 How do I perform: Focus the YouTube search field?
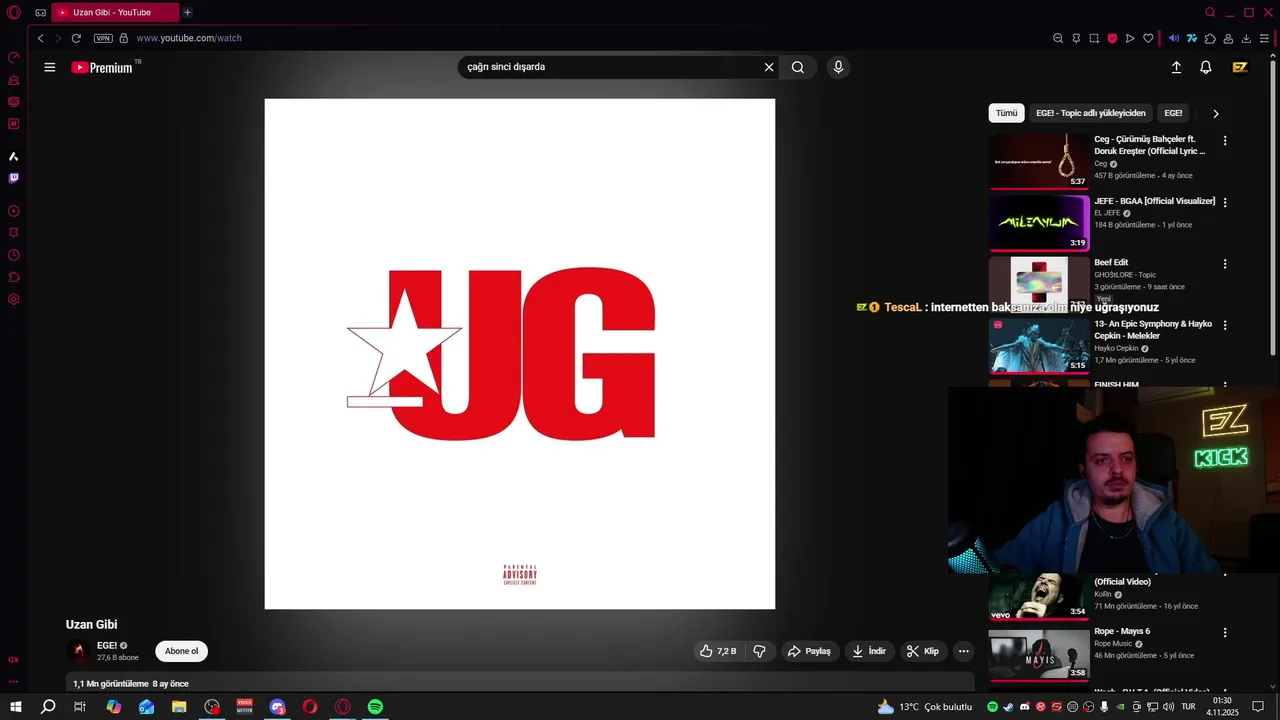coord(610,67)
